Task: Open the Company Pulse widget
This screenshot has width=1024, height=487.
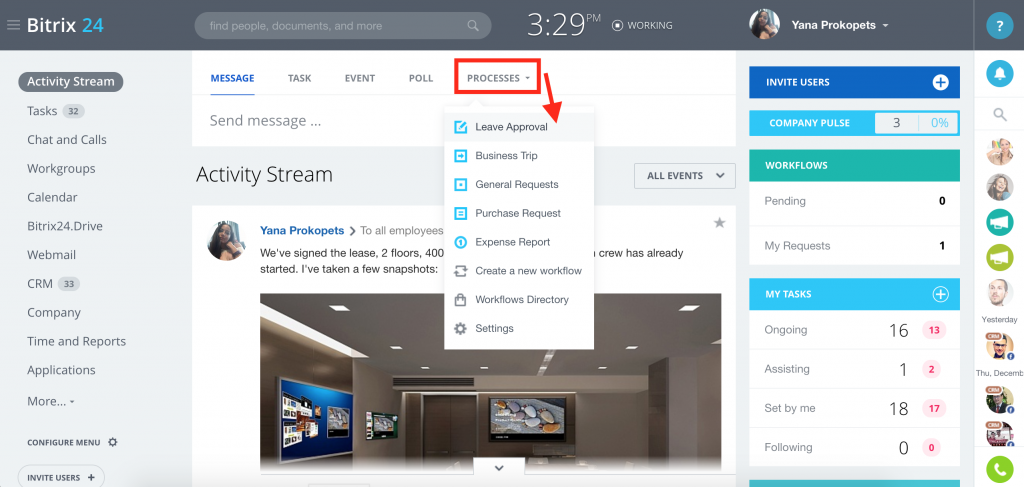Action: 854,123
